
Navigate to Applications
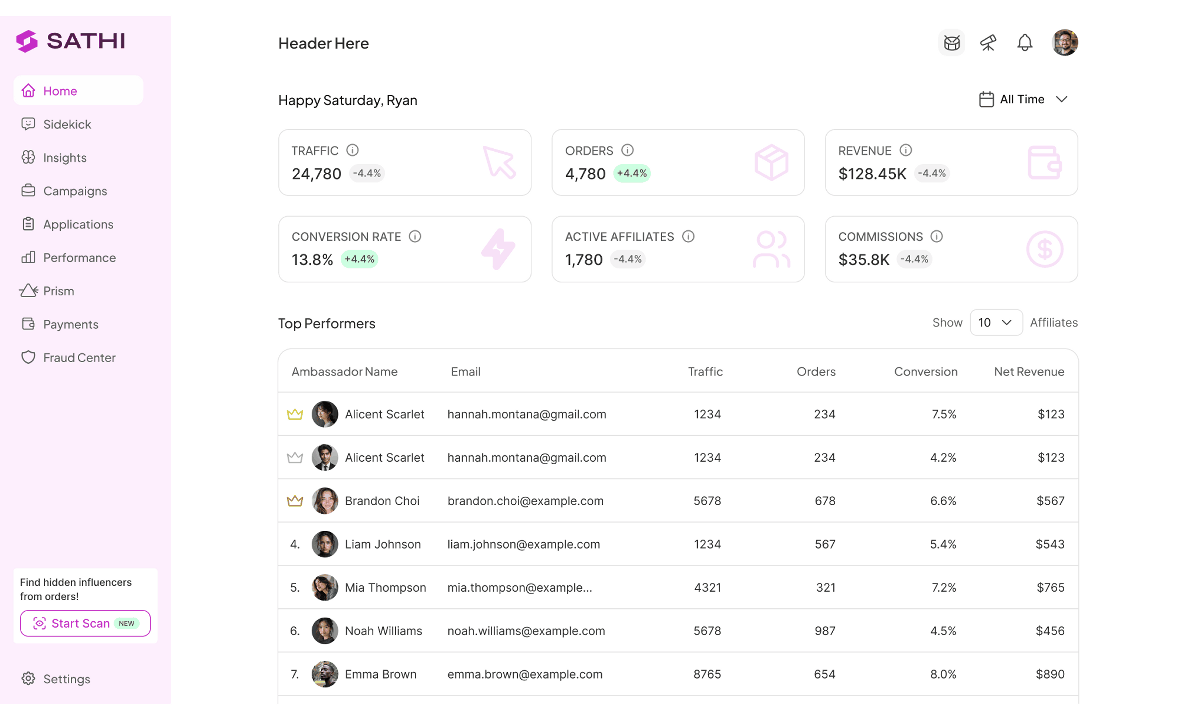click(78, 224)
